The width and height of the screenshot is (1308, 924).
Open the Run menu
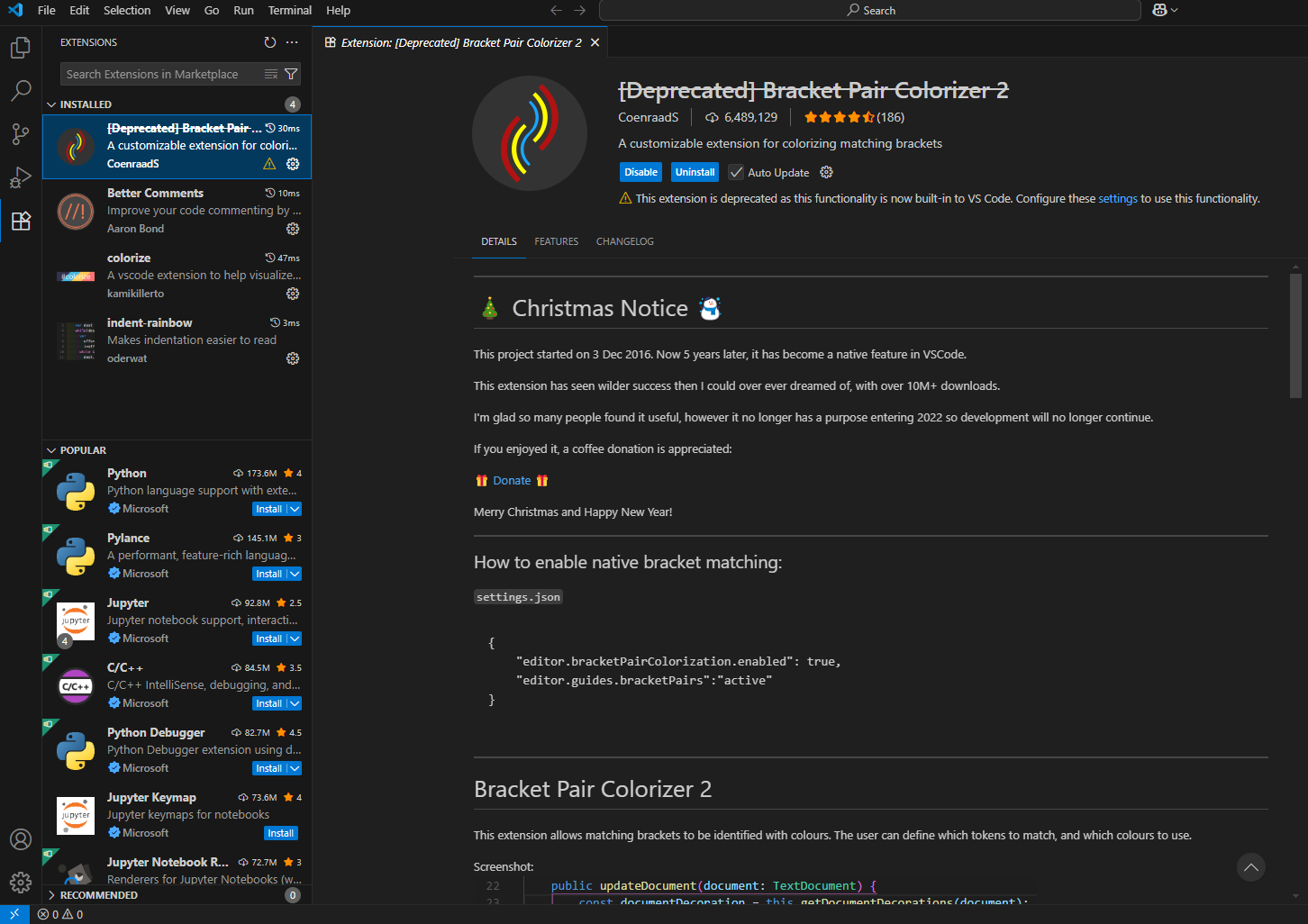[243, 10]
